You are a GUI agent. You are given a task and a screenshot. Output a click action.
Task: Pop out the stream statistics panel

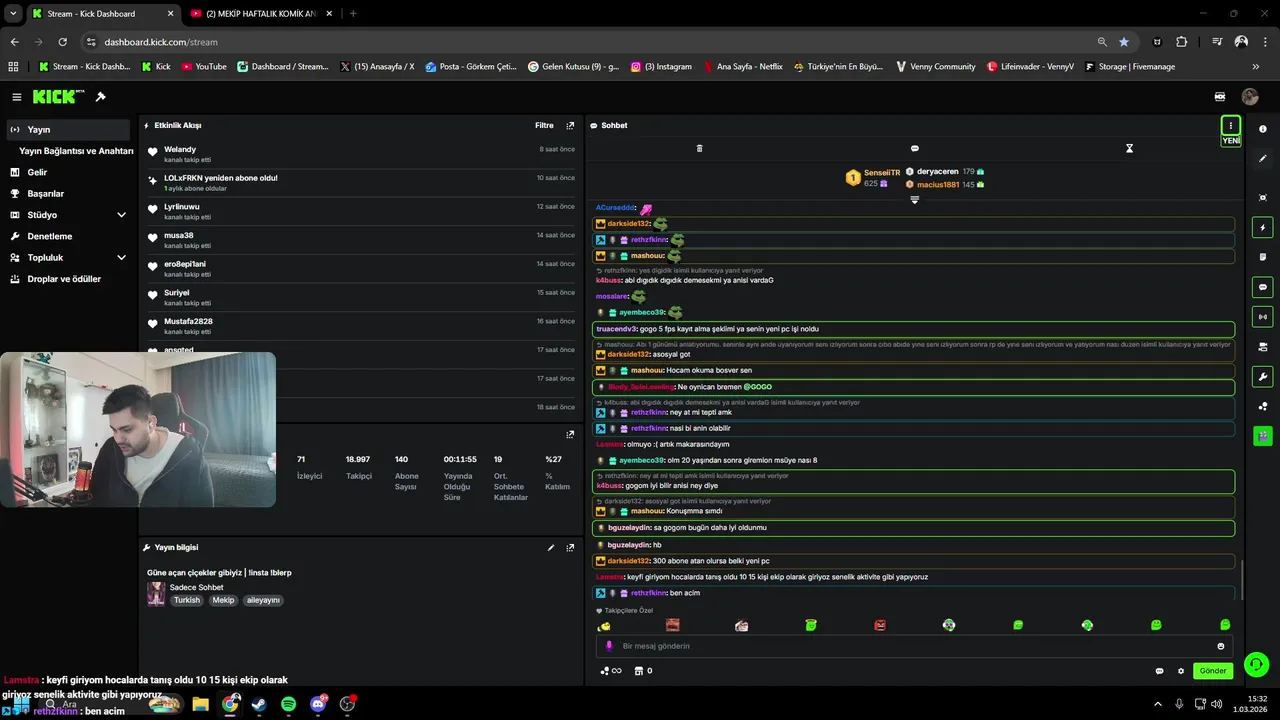pyautogui.click(x=570, y=435)
